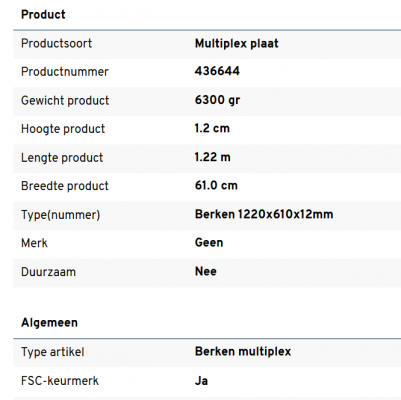Image resolution: width=401 pixels, height=400 pixels.
Task: Click the Gewicht product label
Action: (65, 101)
